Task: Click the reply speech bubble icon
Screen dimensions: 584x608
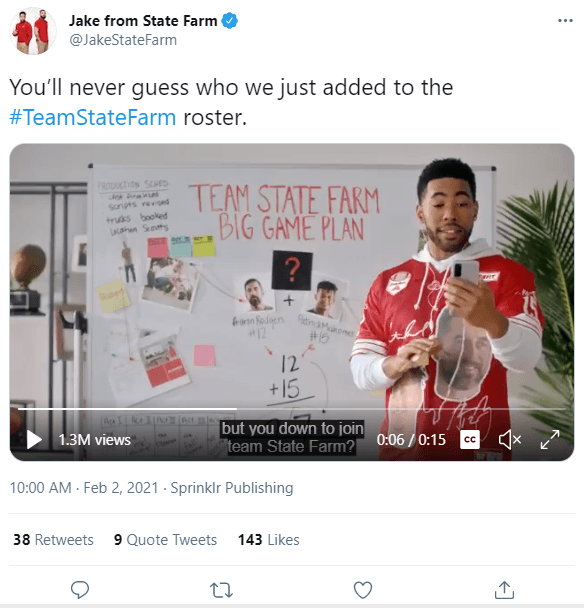Action: [80, 590]
